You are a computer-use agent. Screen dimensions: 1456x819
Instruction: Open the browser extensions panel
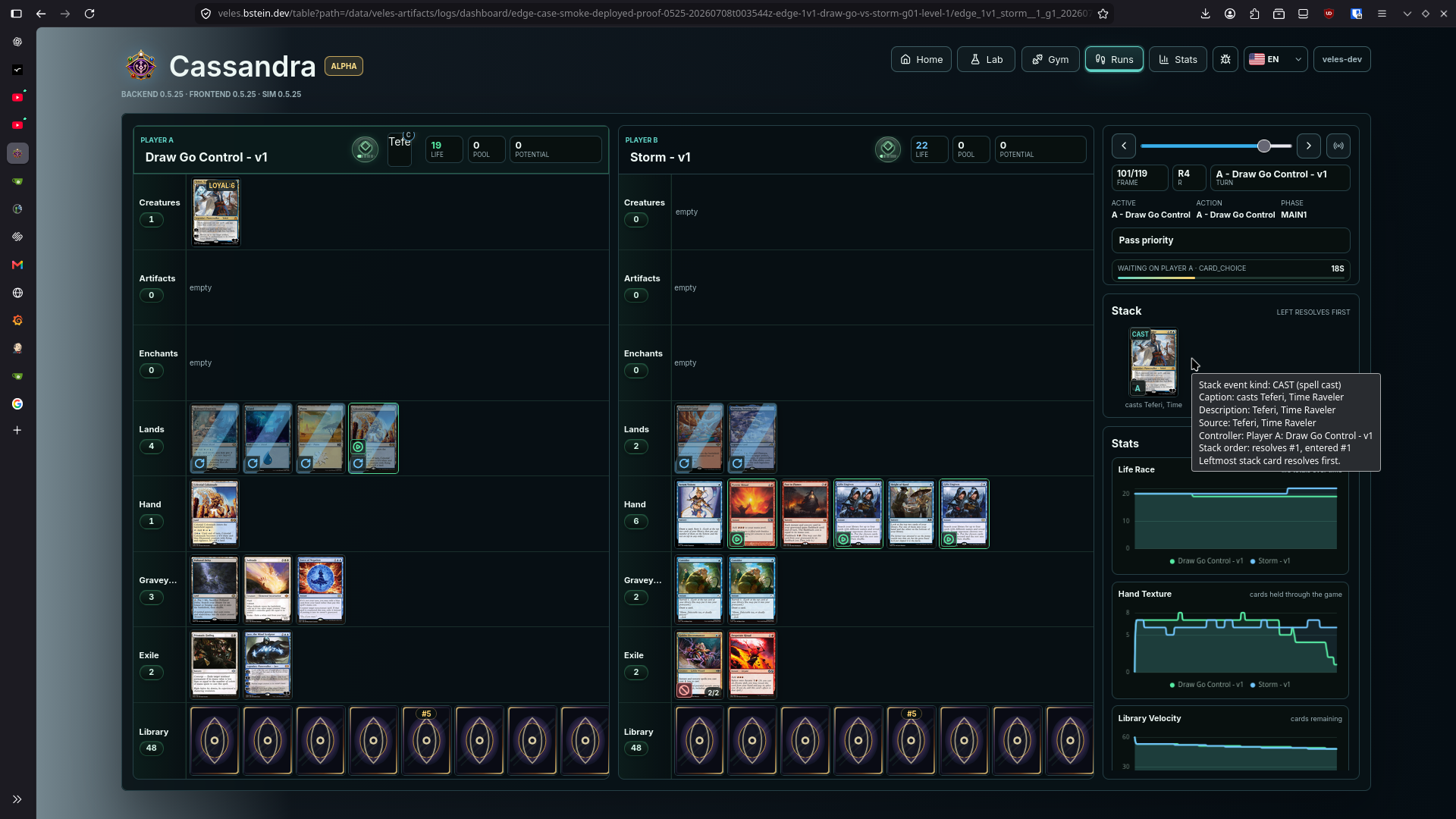tap(1254, 14)
